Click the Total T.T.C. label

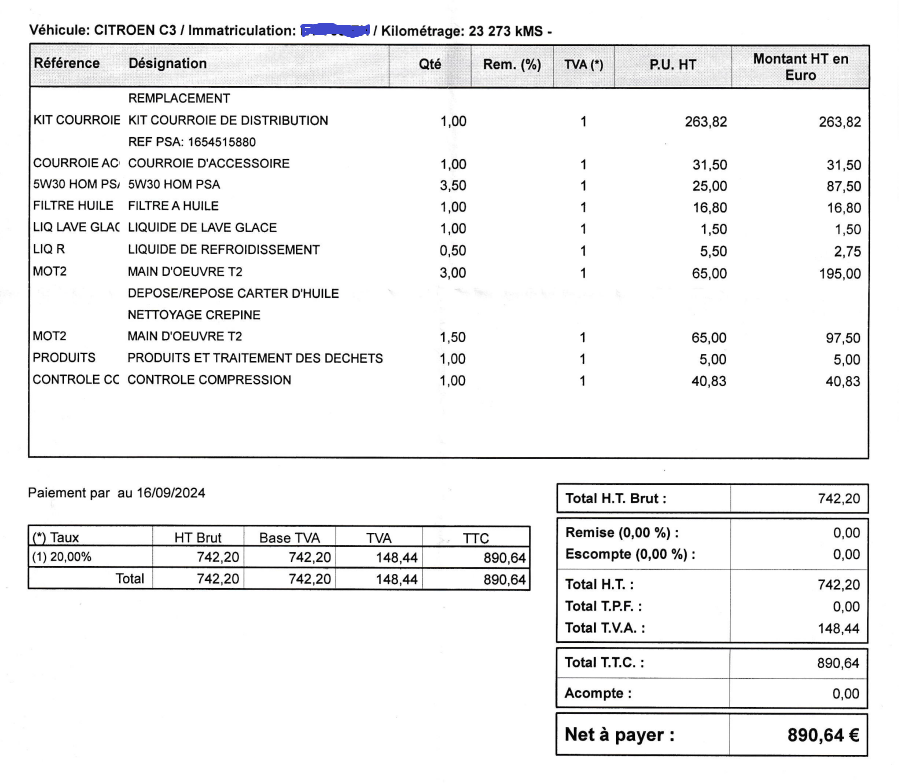point(604,663)
